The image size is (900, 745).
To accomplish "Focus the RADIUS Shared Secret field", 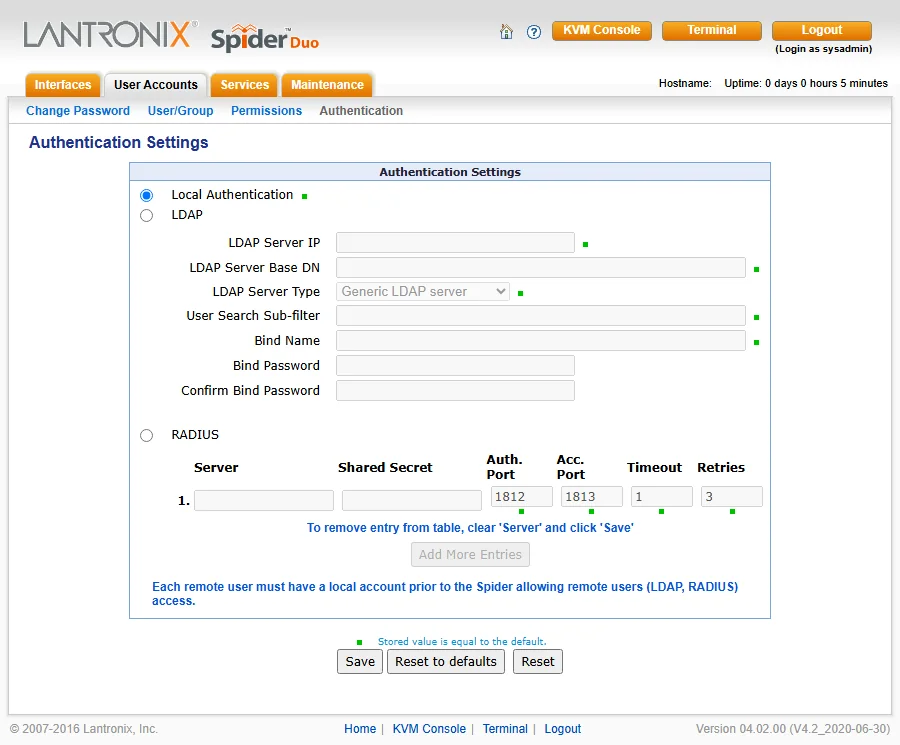I will pyautogui.click(x=412, y=500).
